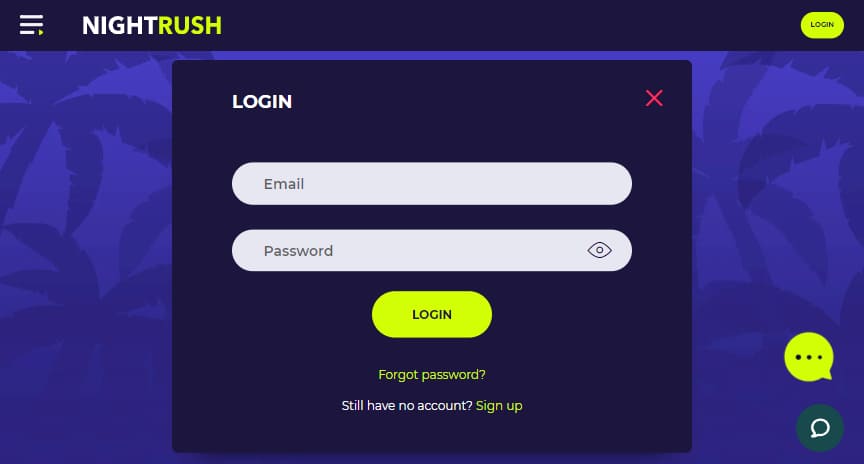The image size is (864, 464).
Task: Click the small LOGIN button in header
Action: point(822,25)
